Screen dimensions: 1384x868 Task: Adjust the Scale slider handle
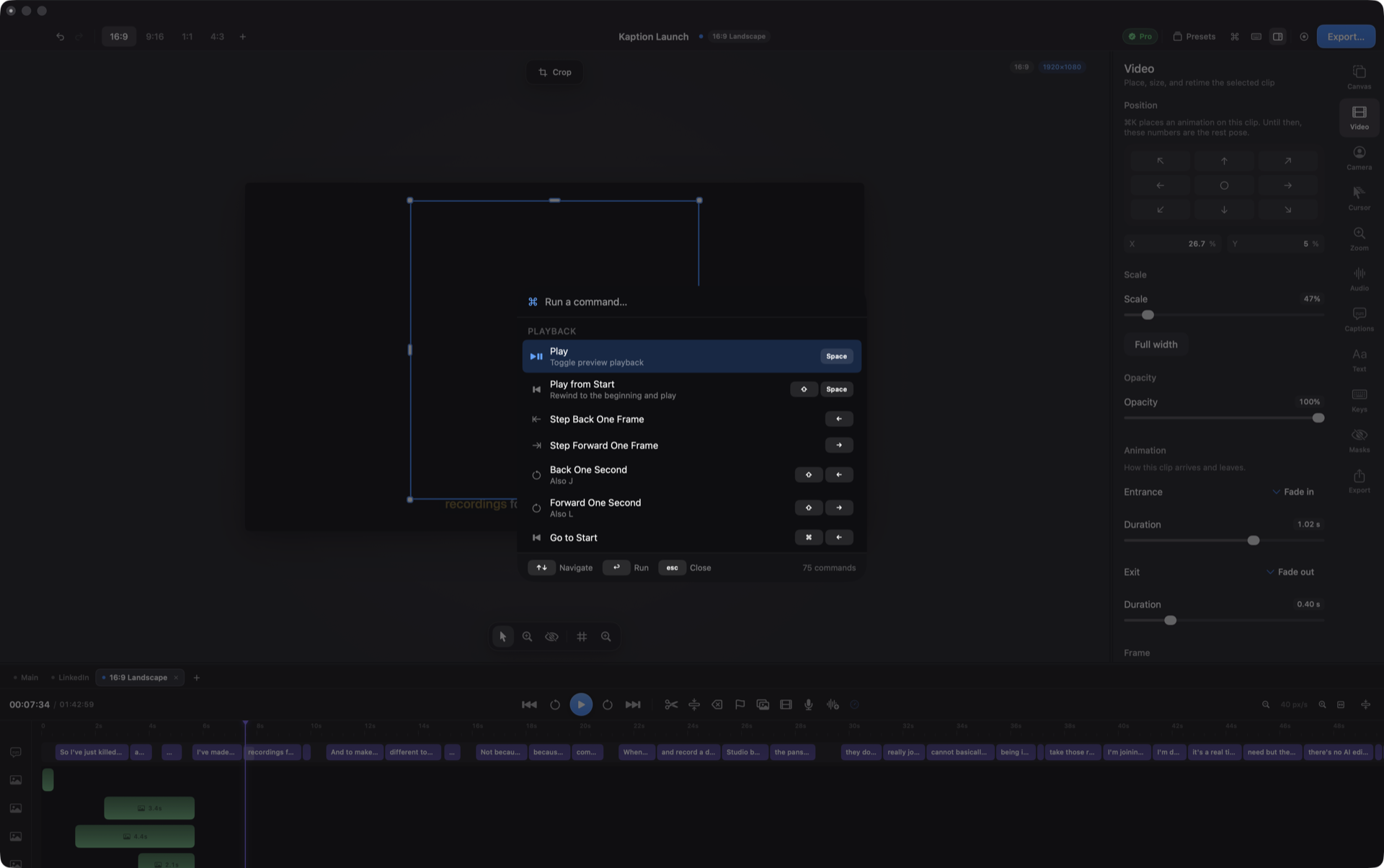point(1148,315)
